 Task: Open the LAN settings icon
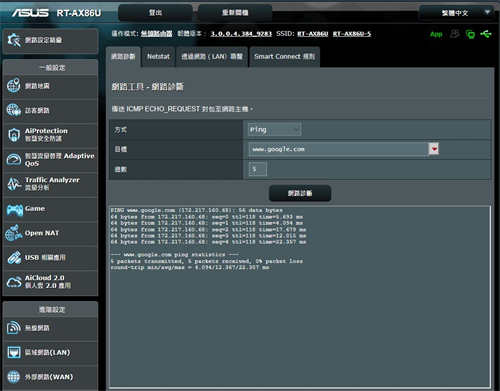point(14,352)
